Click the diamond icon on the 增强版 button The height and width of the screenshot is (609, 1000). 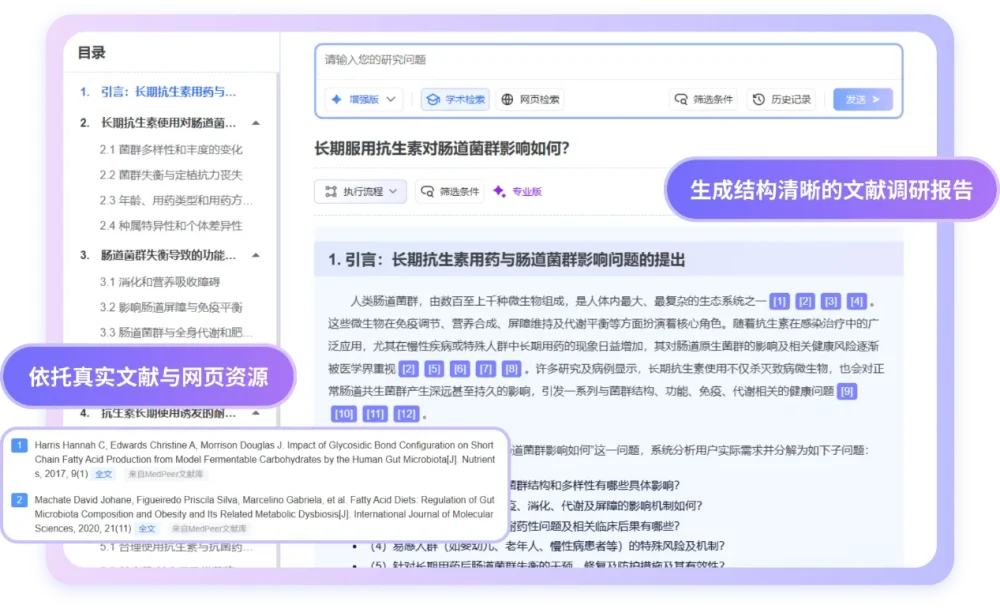click(x=335, y=100)
